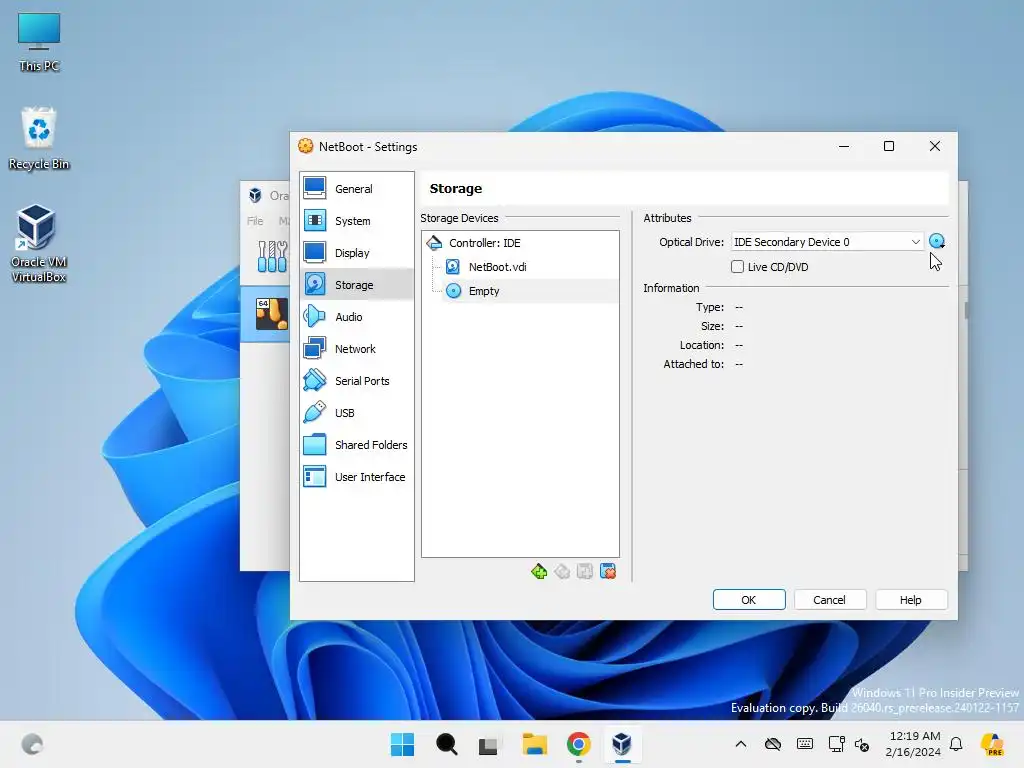Image resolution: width=1024 pixels, height=768 pixels.
Task: Show hidden tray icons chevron
Action: coord(741,744)
